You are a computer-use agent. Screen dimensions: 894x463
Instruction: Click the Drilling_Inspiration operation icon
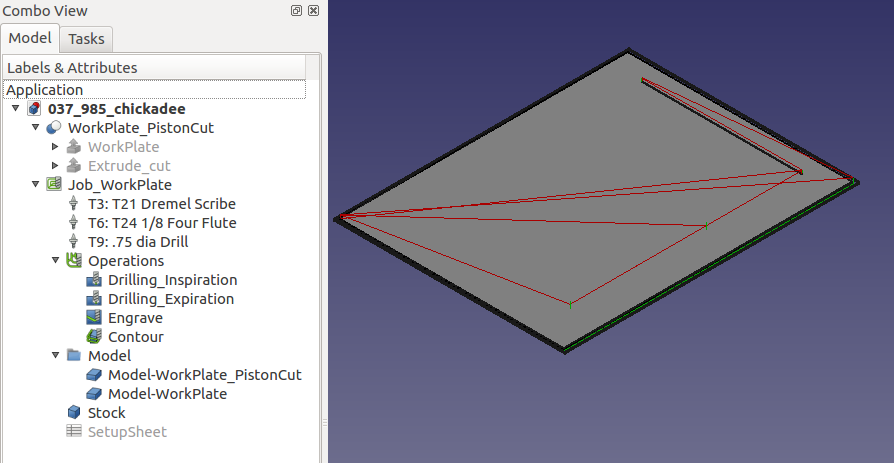[94, 280]
